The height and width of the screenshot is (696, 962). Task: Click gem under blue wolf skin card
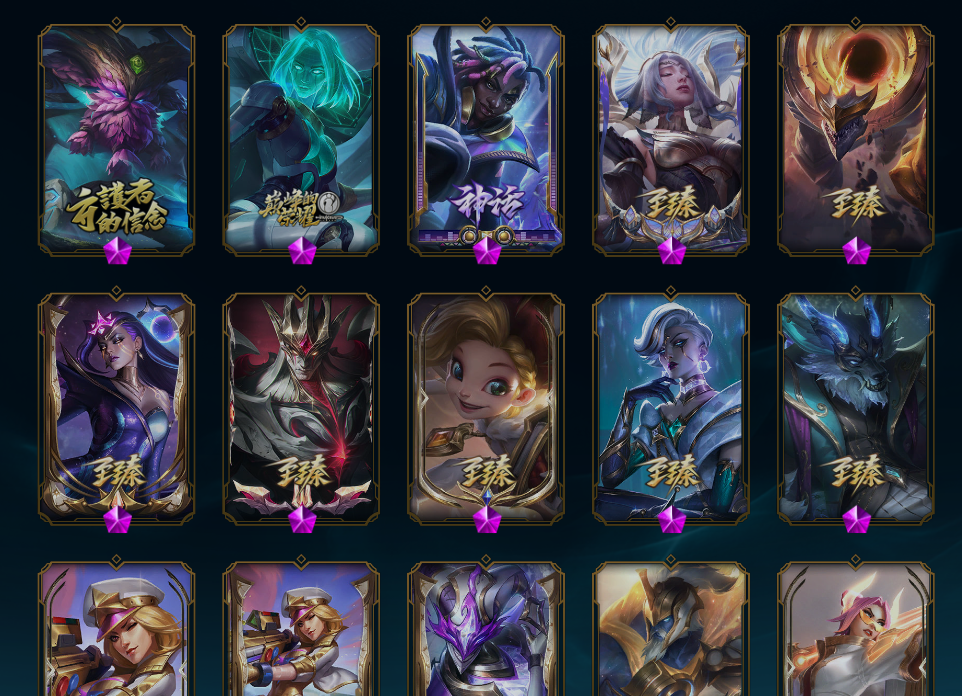click(x=856, y=519)
